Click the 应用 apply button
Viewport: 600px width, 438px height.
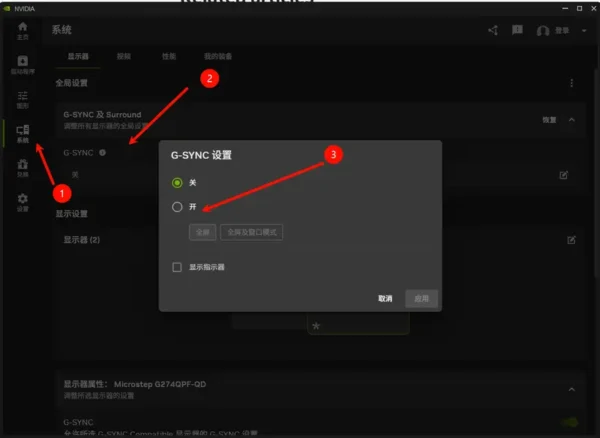[x=422, y=298]
